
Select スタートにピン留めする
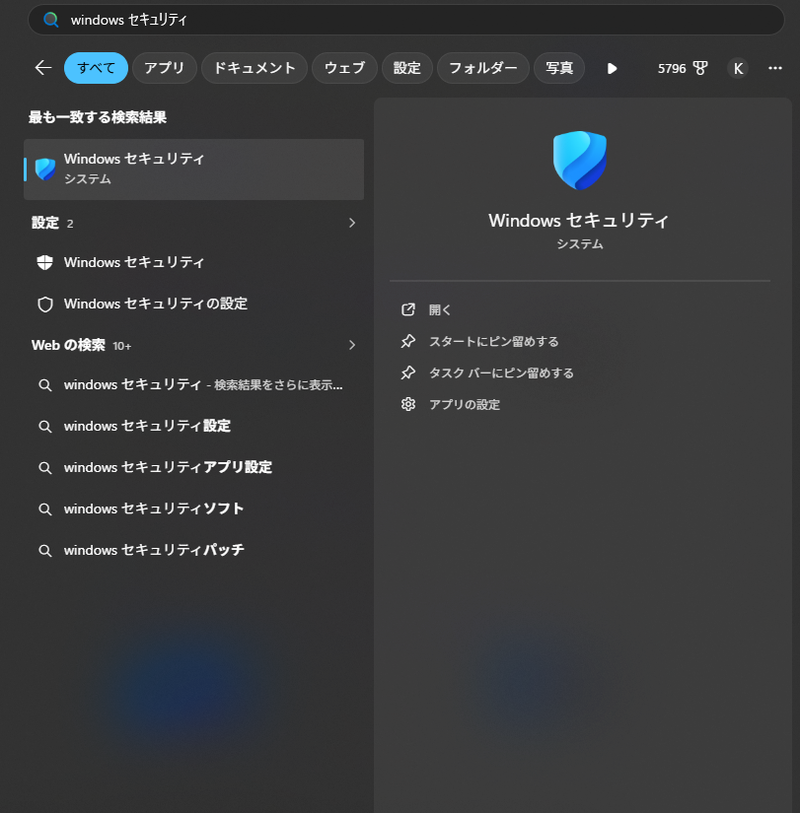(x=494, y=342)
